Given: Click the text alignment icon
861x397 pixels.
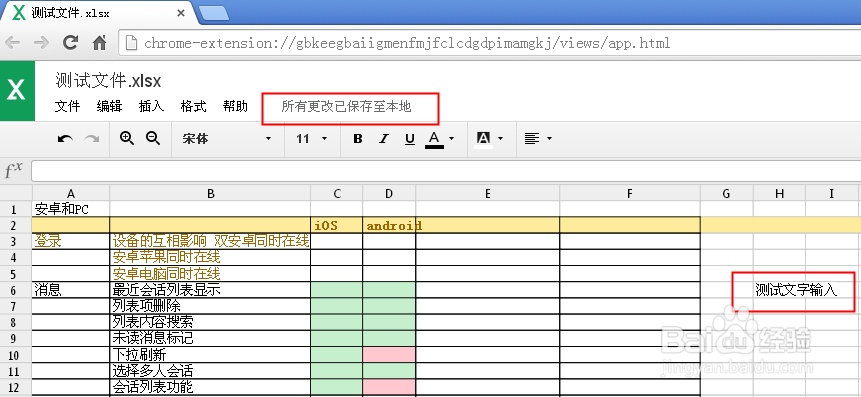Looking at the screenshot, I should click(x=531, y=139).
